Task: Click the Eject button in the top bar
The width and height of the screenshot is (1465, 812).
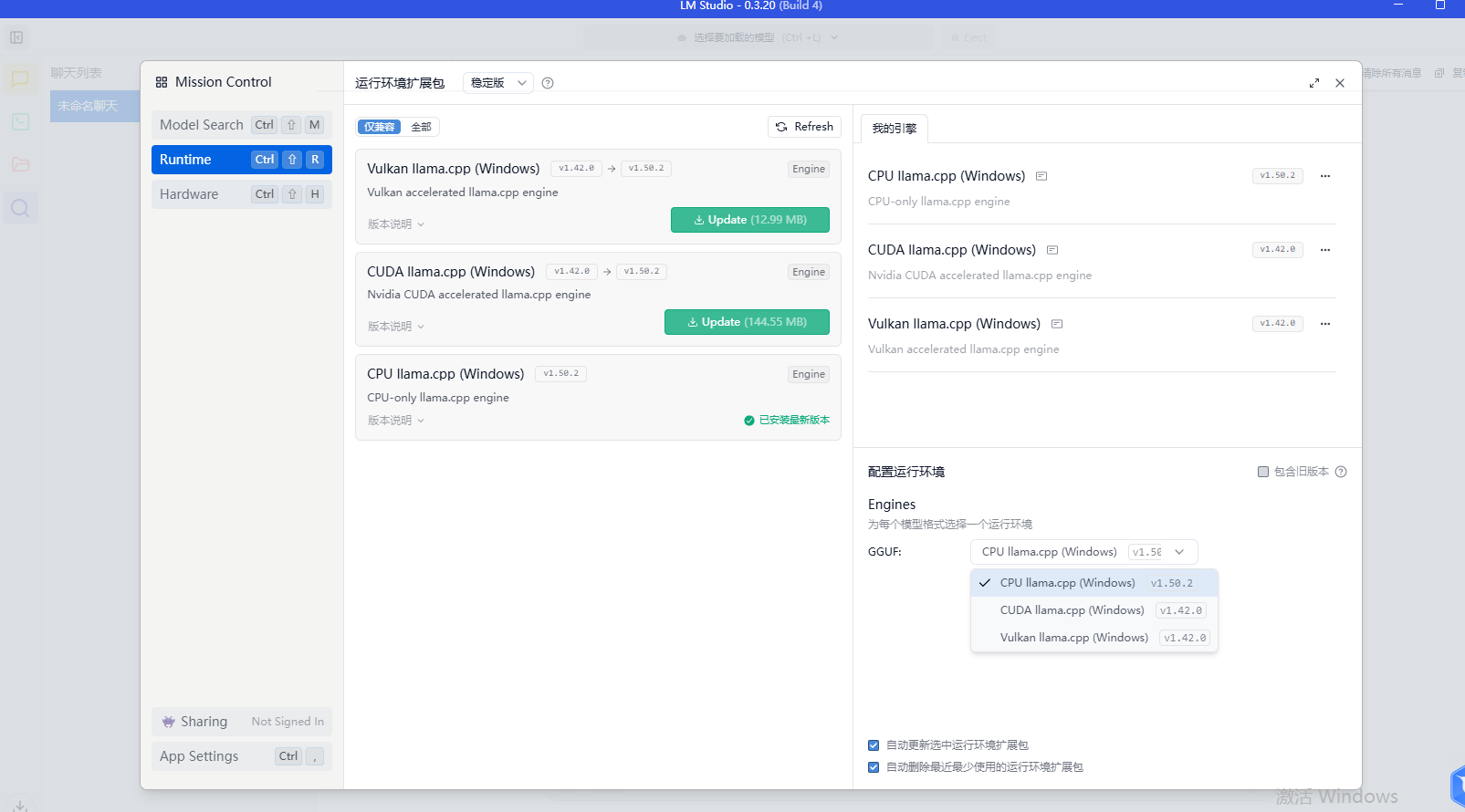Action: [x=968, y=37]
